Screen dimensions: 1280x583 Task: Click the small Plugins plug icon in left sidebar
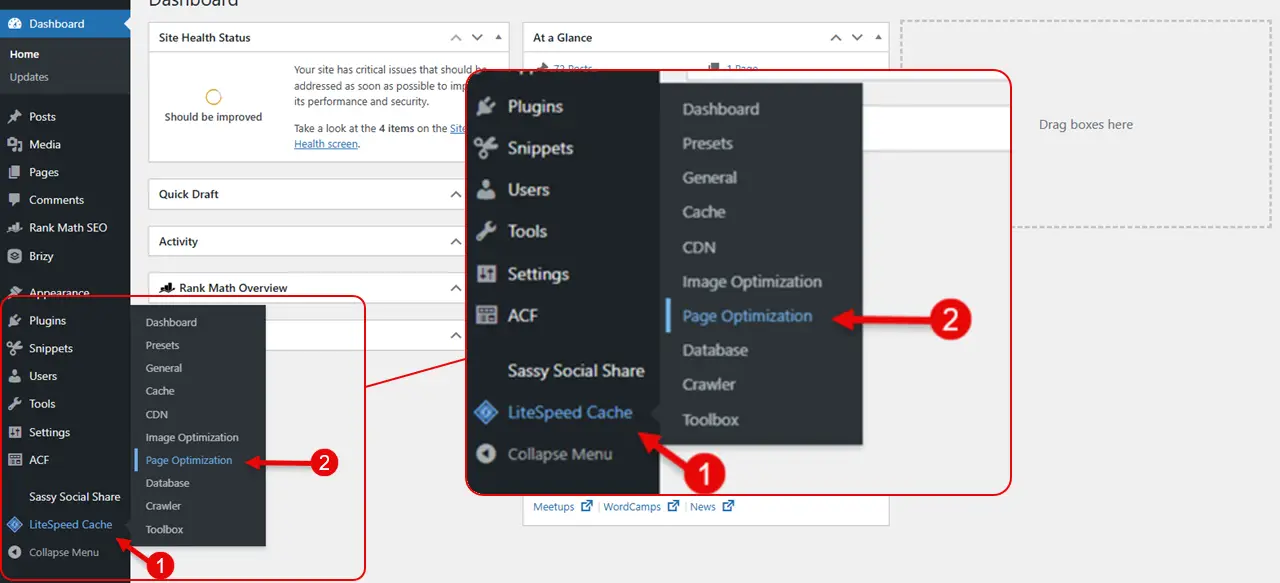click(15, 321)
